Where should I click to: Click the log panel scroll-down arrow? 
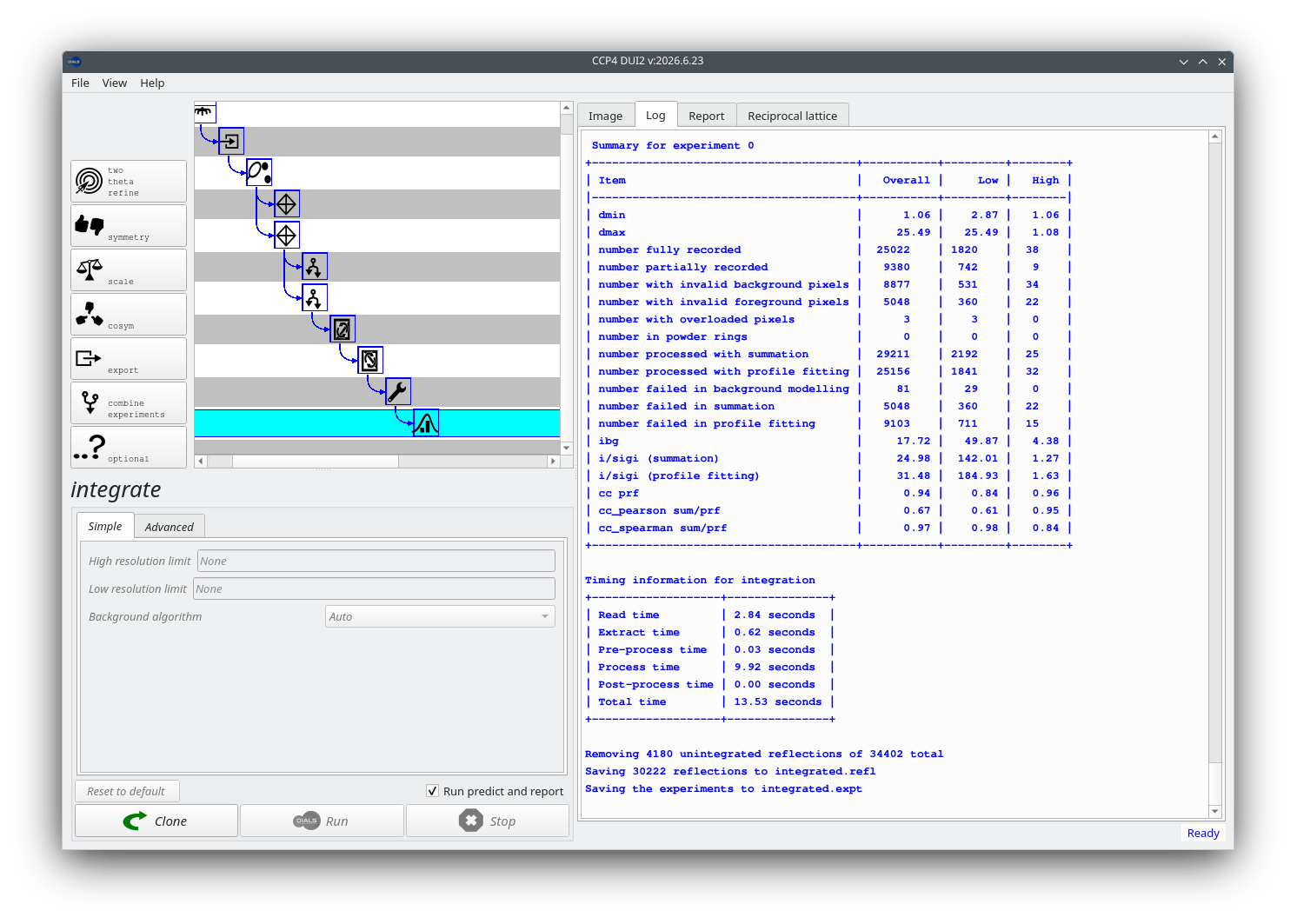pyautogui.click(x=1215, y=811)
